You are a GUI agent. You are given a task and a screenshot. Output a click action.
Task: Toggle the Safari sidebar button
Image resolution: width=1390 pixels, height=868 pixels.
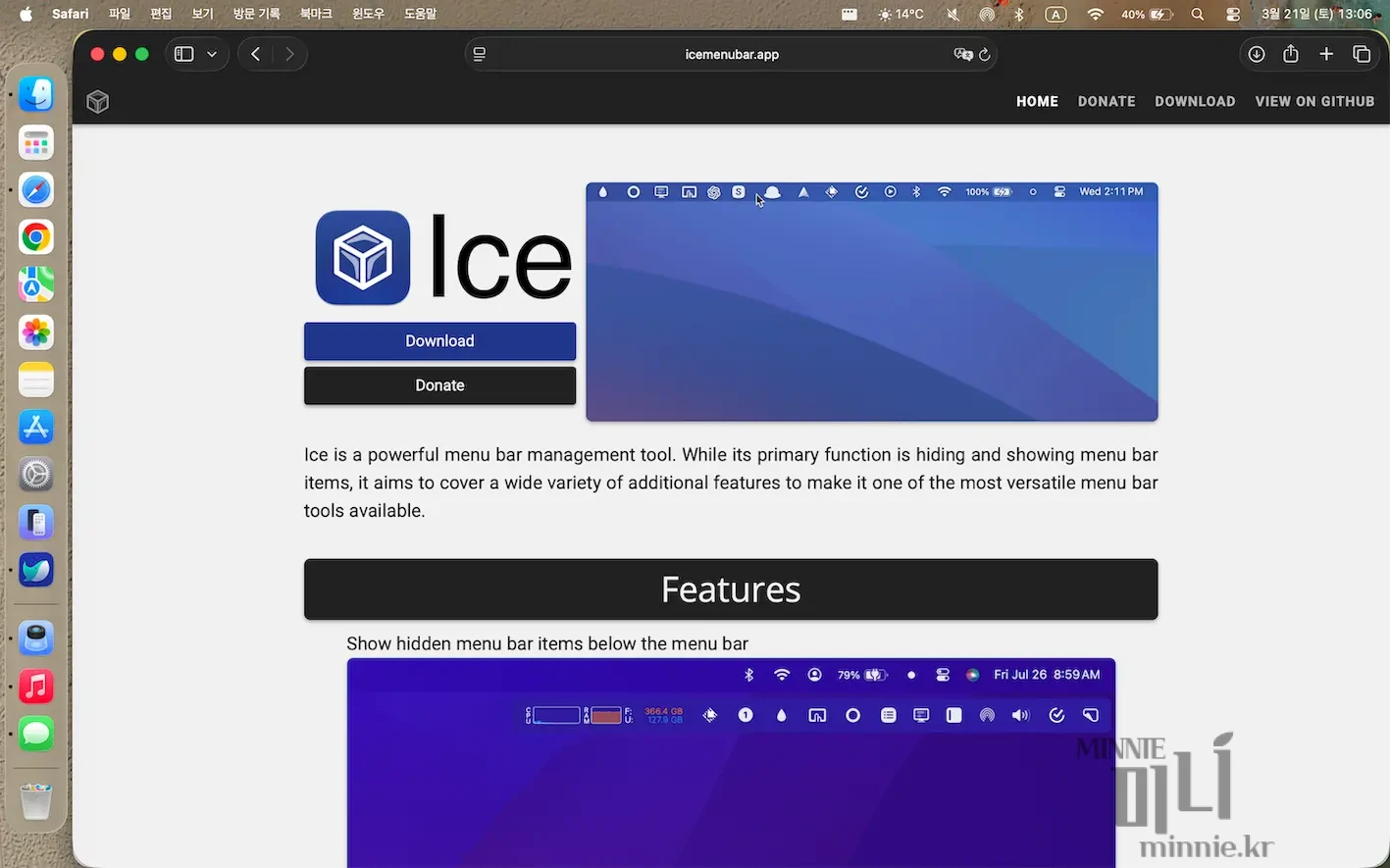tap(183, 54)
